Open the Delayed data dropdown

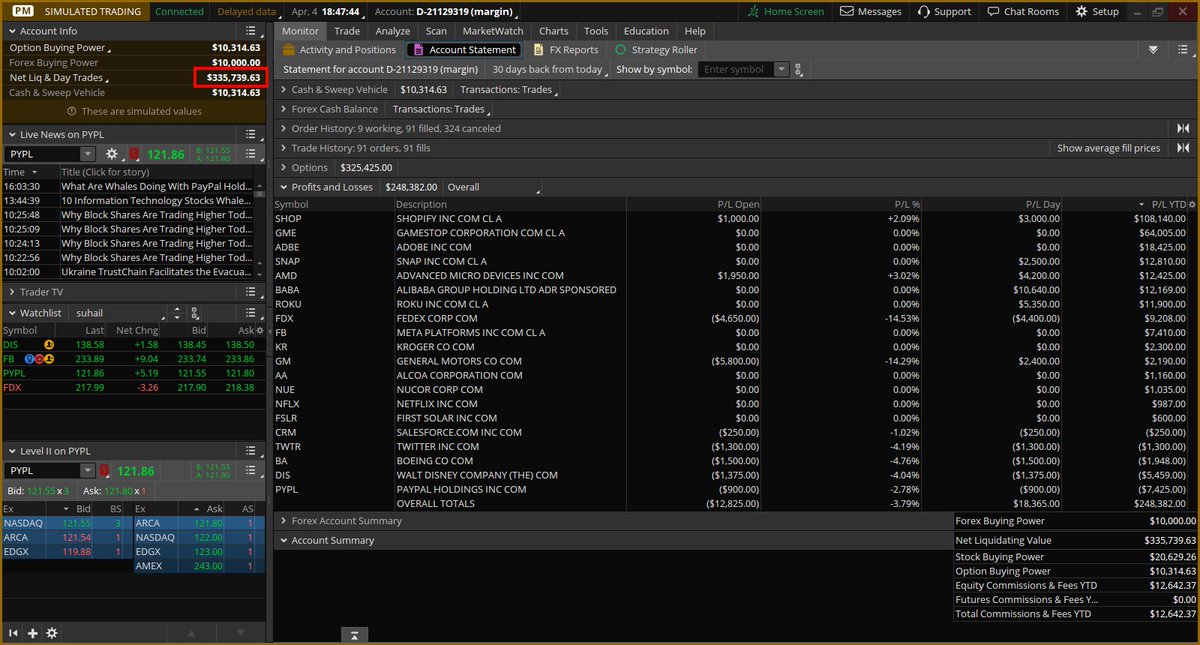248,11
